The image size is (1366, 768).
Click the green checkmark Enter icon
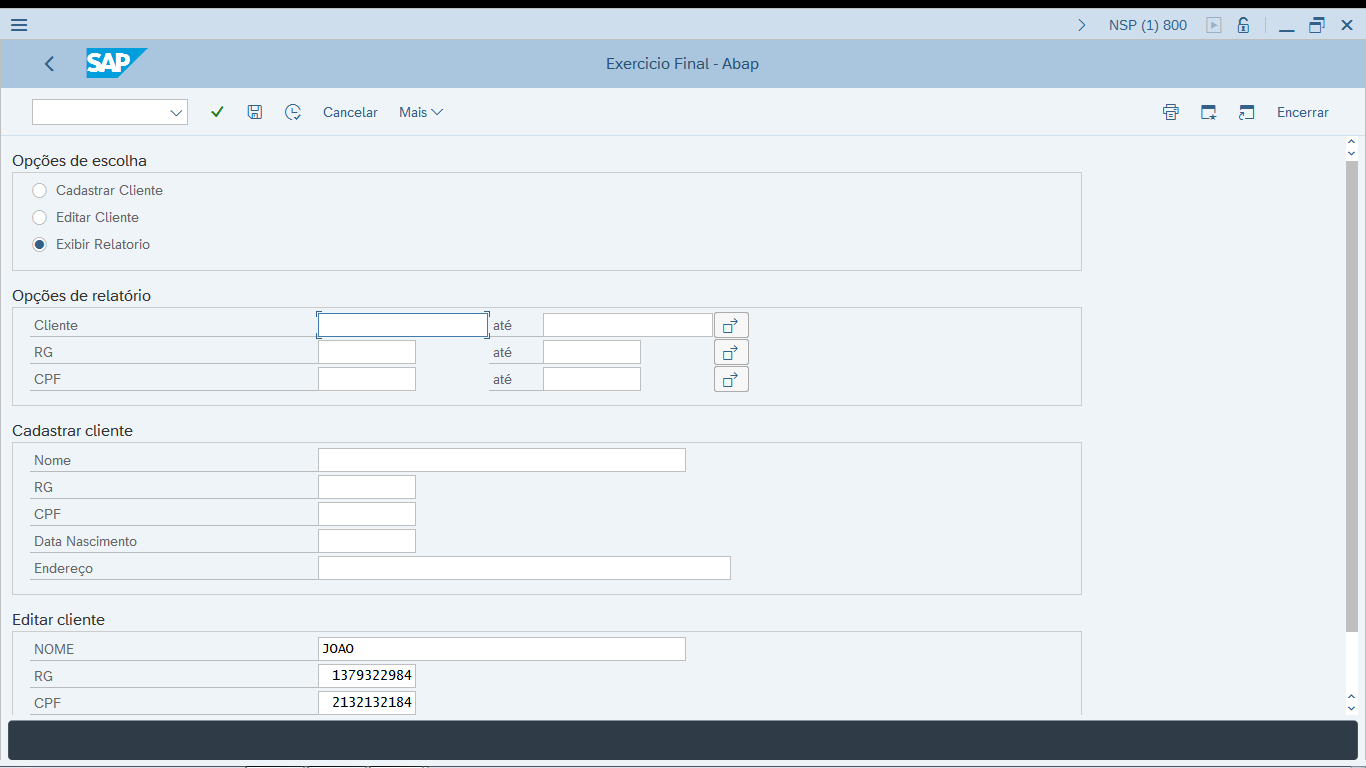[x=217, y=112]
